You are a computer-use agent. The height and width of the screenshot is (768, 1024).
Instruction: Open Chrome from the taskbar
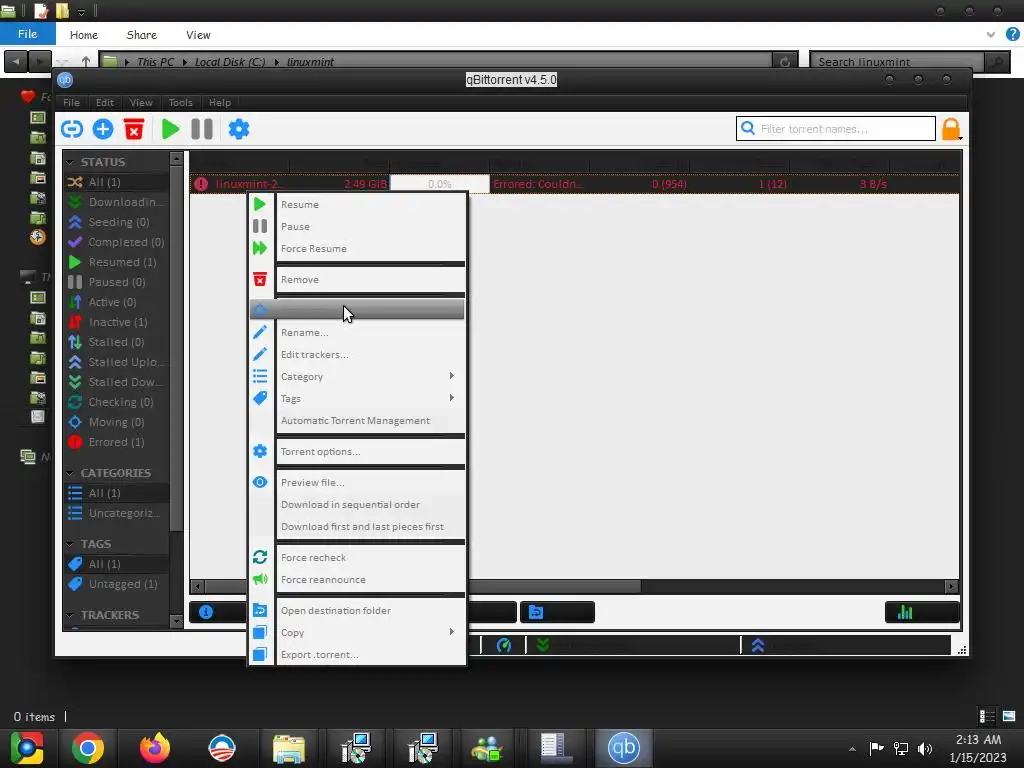[88, 748]
